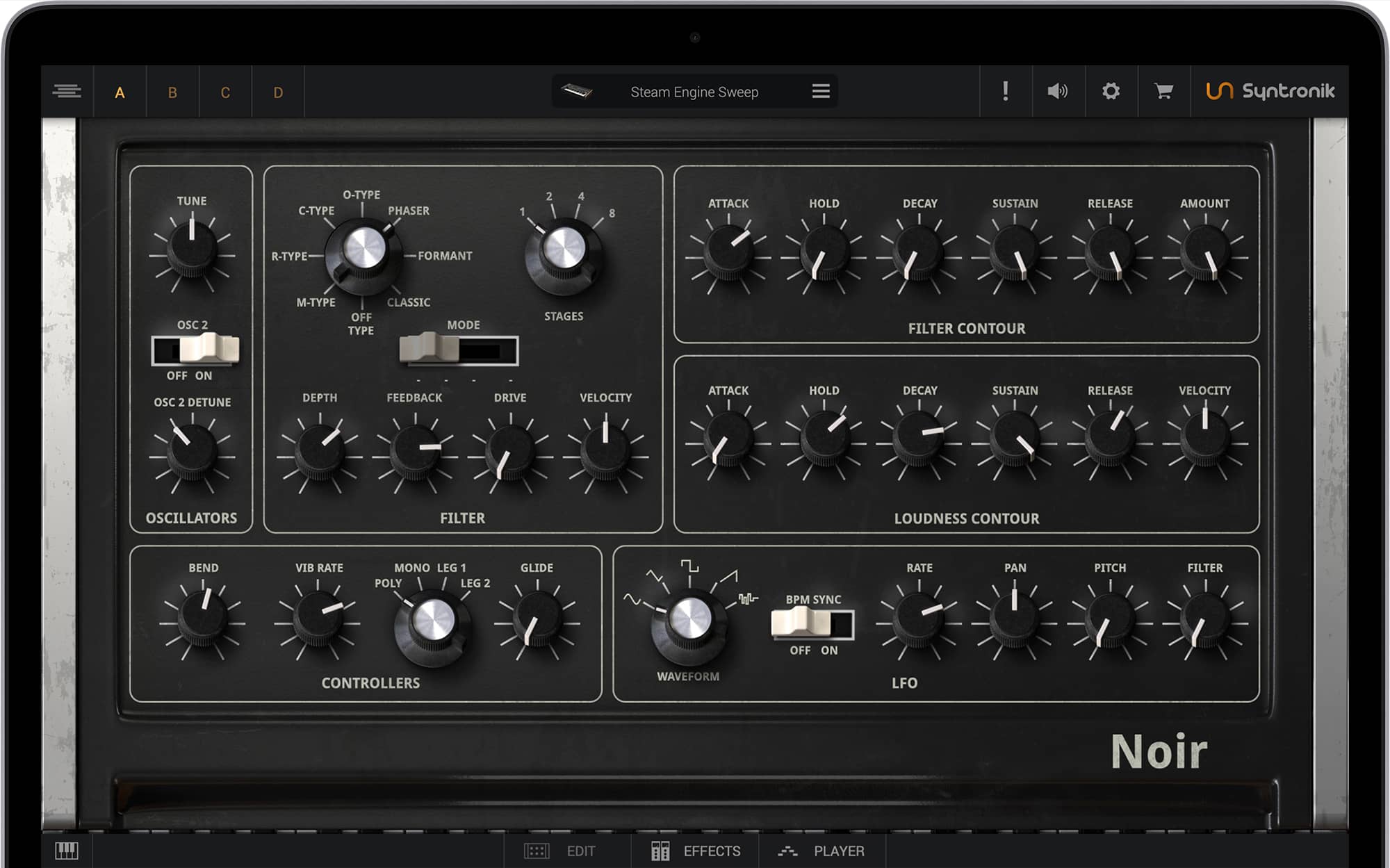Select part C tab
This screenshot has height=868, width=1390.
[x=225, y=92]
